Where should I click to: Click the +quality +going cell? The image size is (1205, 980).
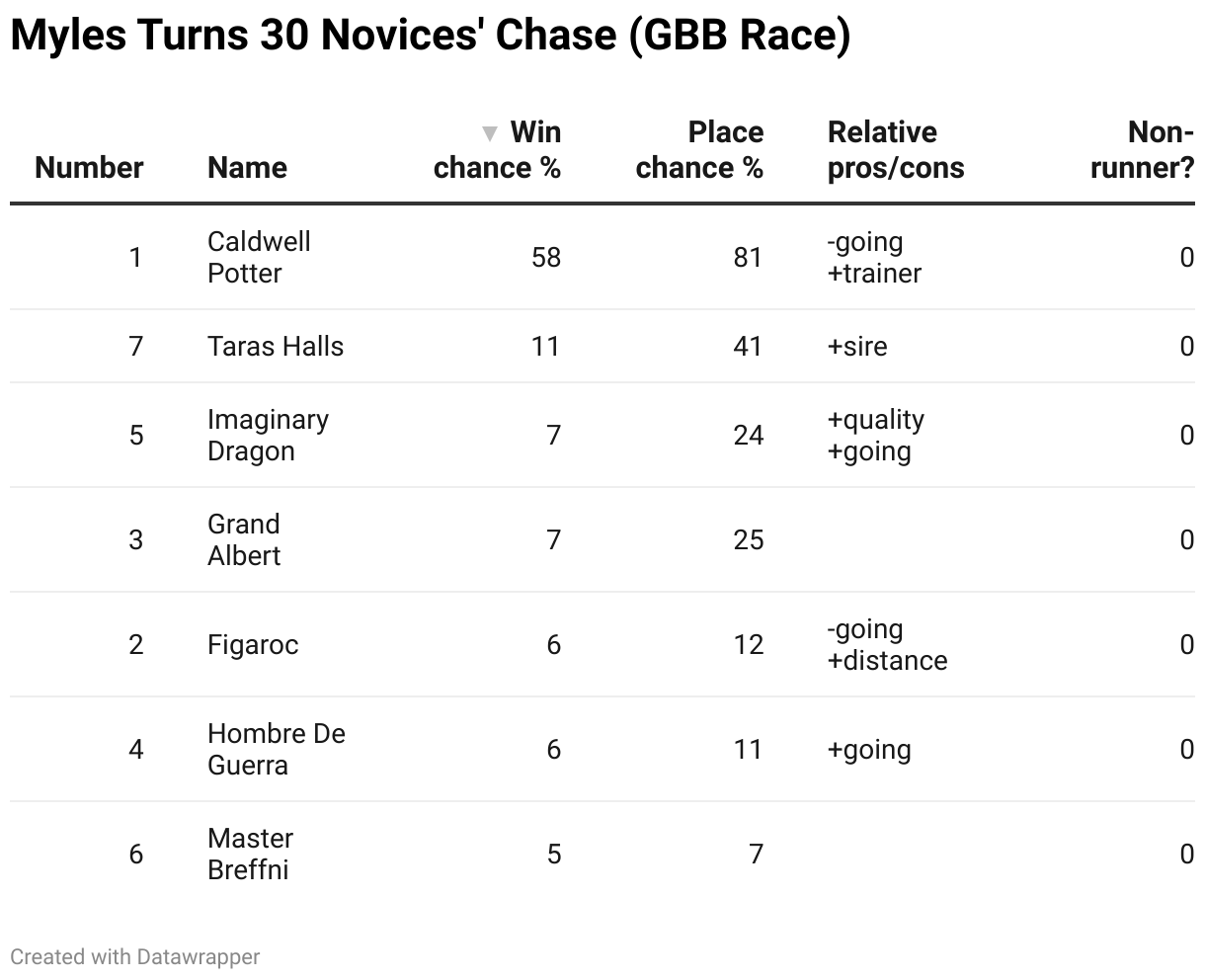tap(876, 435)
